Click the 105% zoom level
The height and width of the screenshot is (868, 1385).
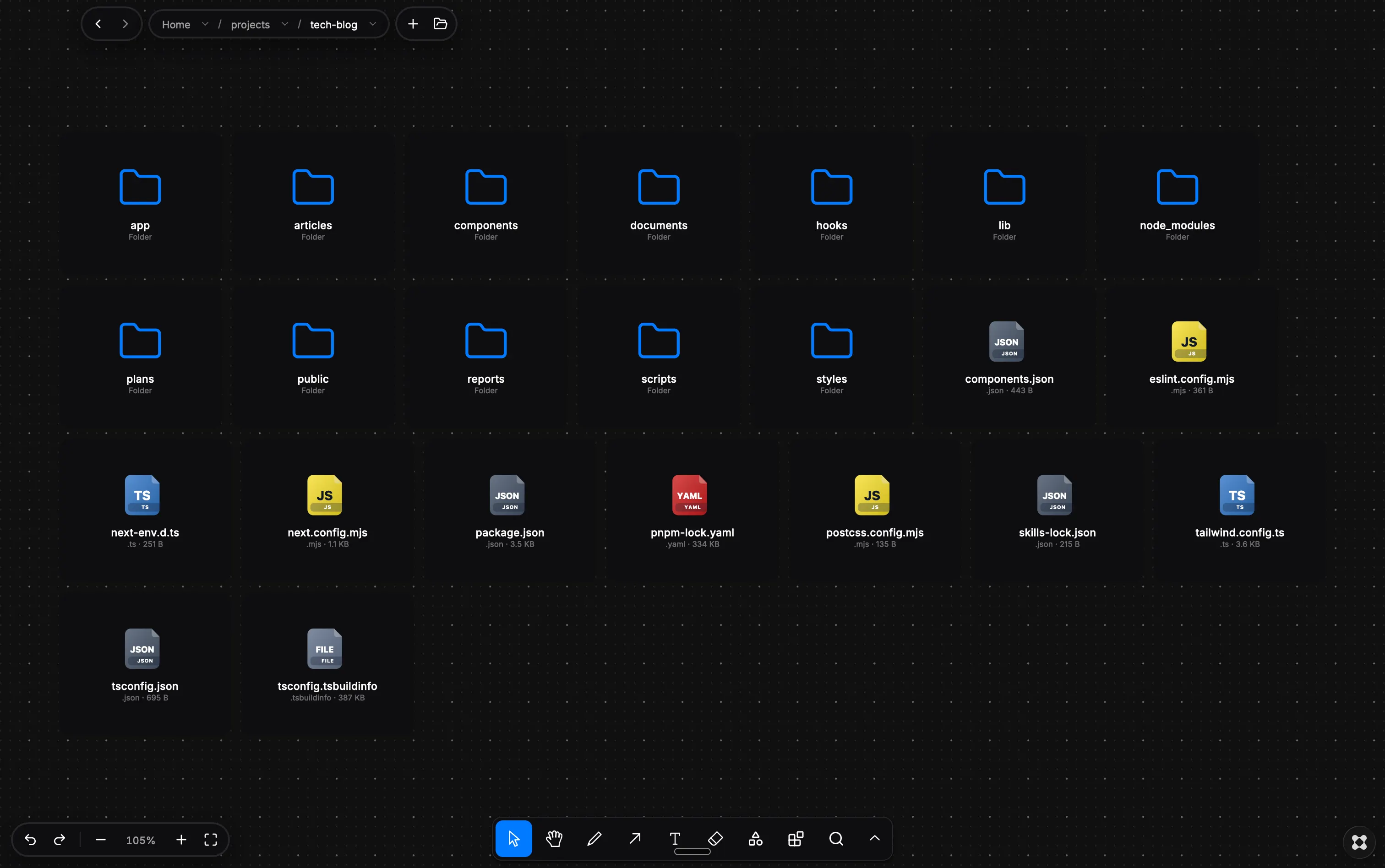click(141, 841)
